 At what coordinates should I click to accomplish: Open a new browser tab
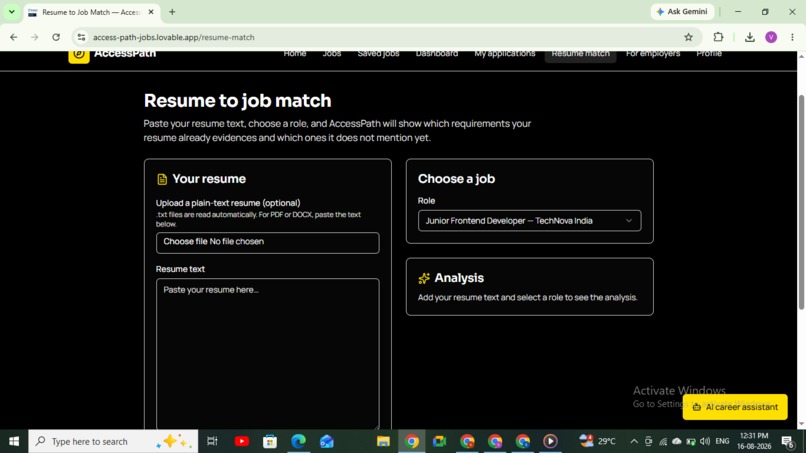[x=172, y=12]
